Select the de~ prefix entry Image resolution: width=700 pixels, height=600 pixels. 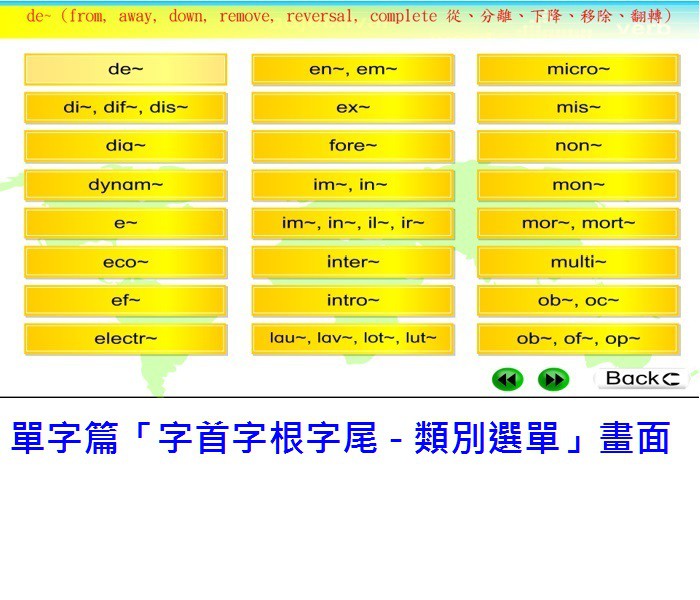coord(126,69)
